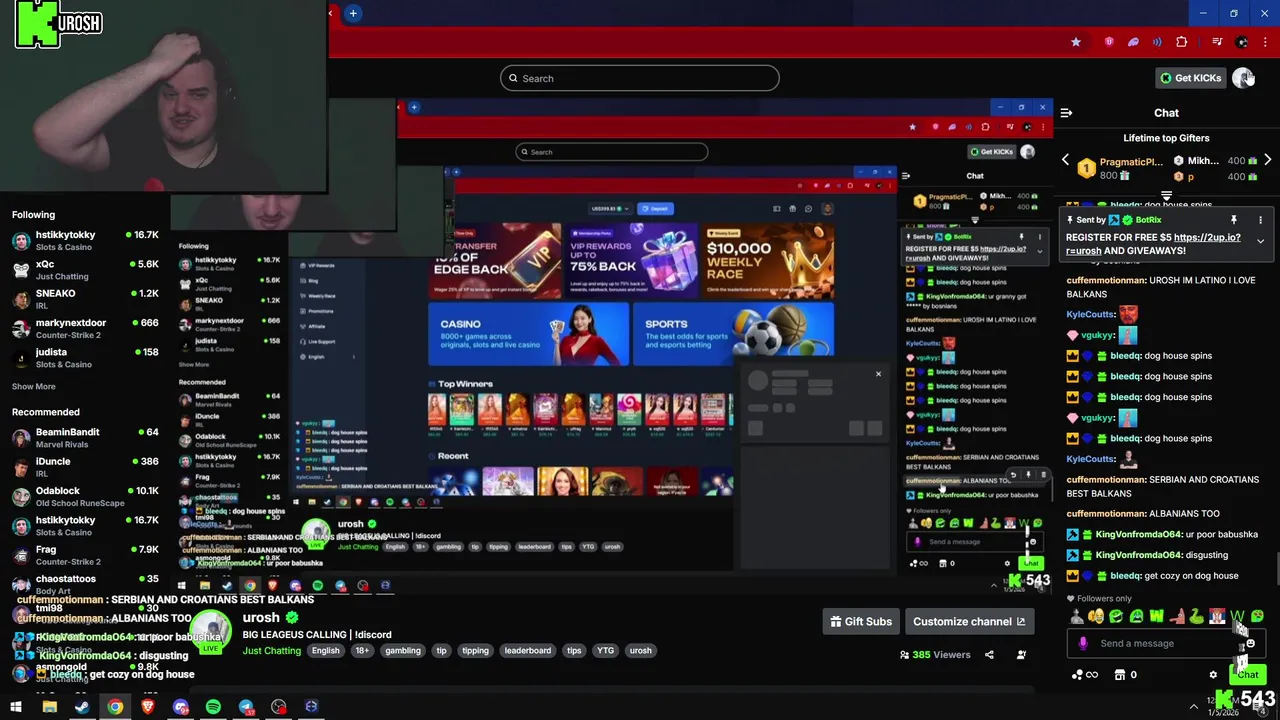Open OBS Studio from the taskbar

pyautogui.click(x=279, y=707)
